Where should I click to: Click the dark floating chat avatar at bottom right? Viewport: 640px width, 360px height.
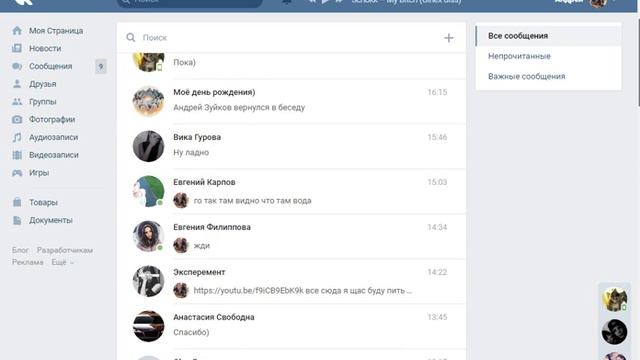[x=614, y=332]
